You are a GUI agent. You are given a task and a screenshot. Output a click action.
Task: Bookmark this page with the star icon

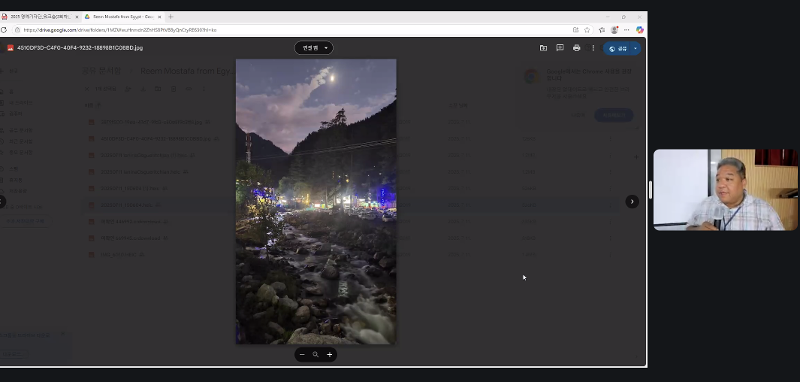coord(587,30)
